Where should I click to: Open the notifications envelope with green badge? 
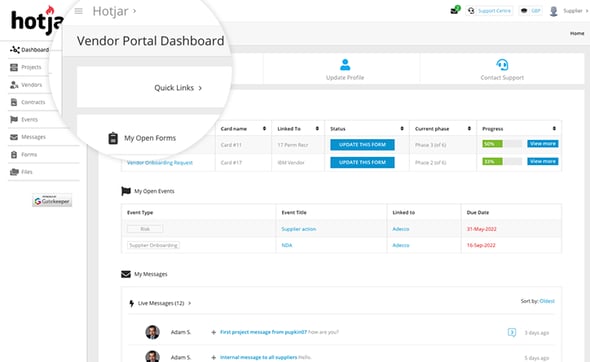(455, 10)
